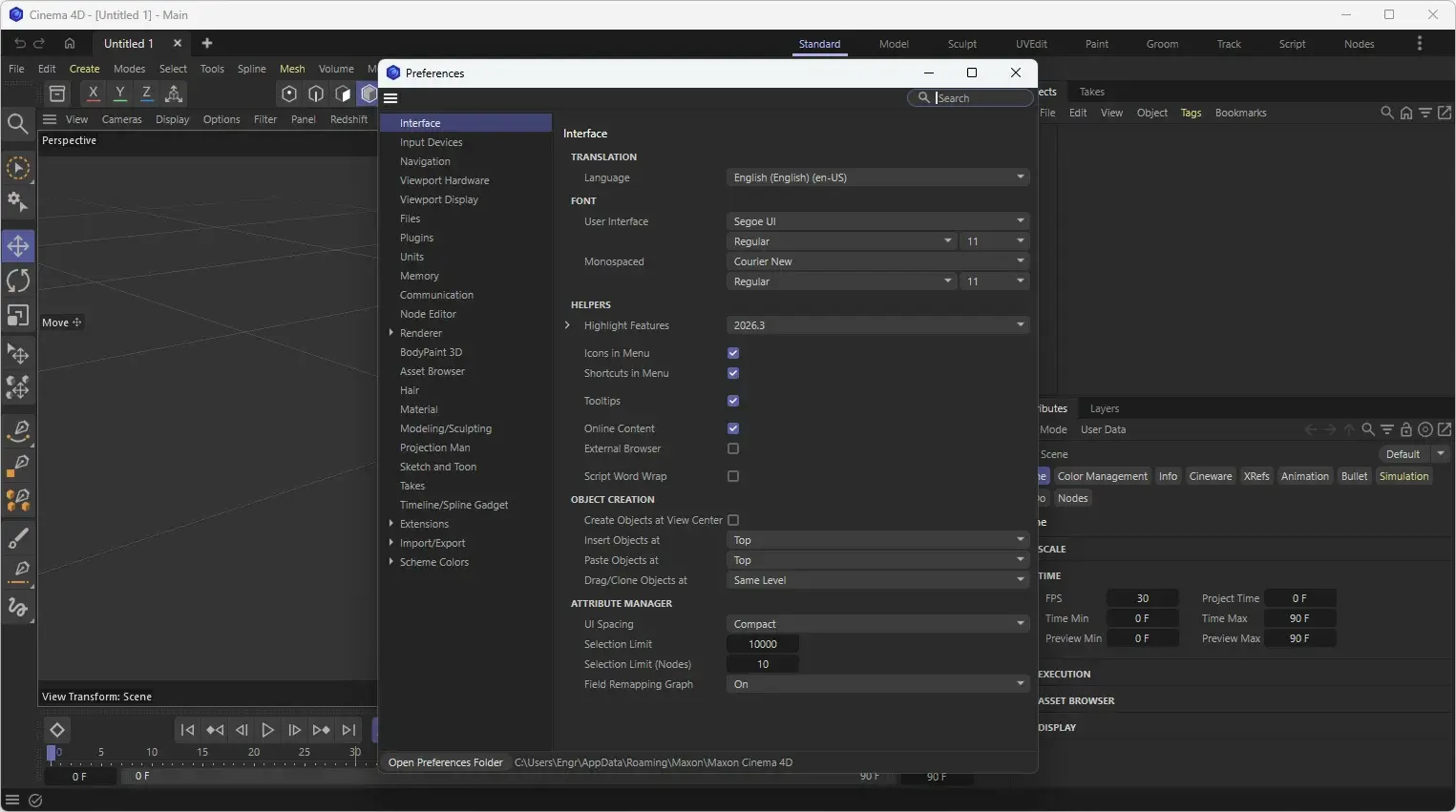Open the UI Spacing dropdown

(x=877, y=624)
